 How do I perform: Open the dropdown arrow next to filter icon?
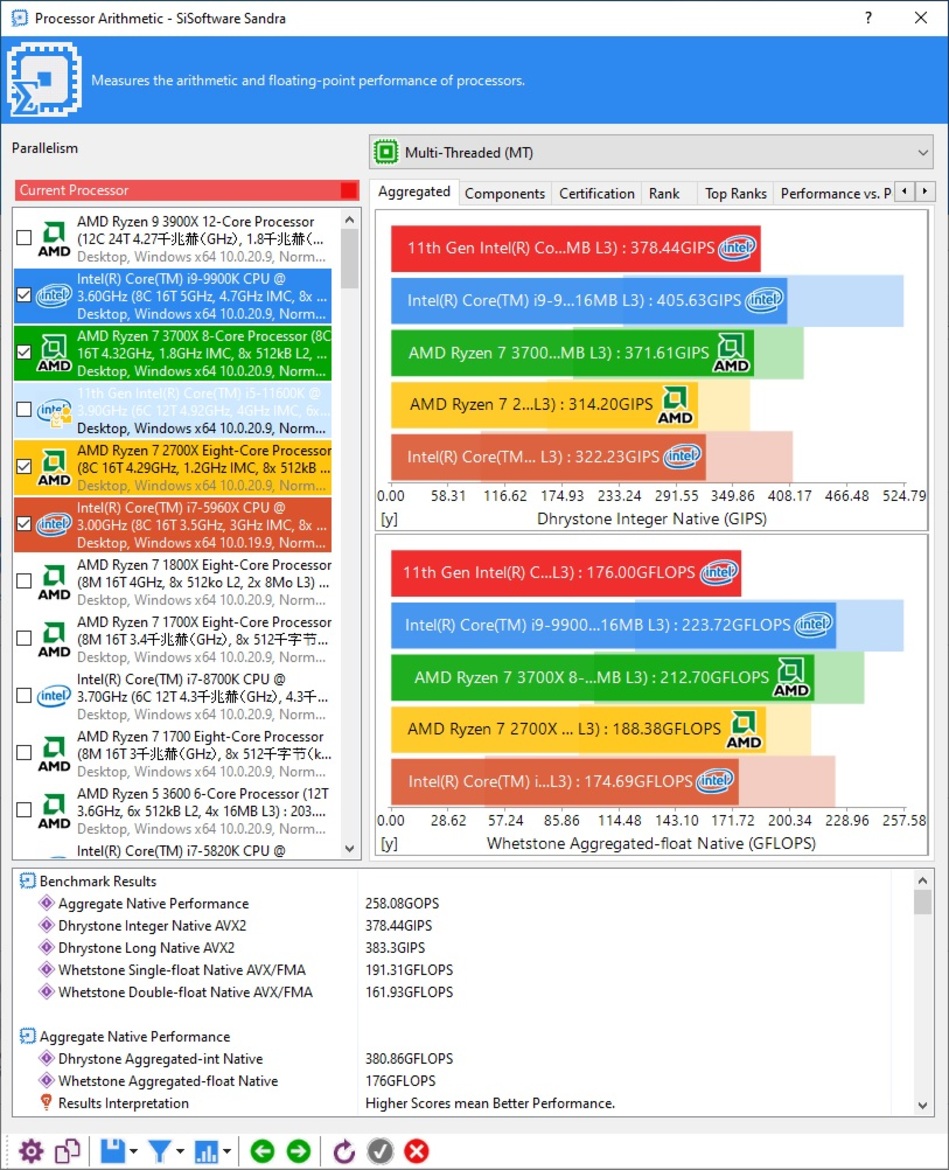tap(180, 1151)
